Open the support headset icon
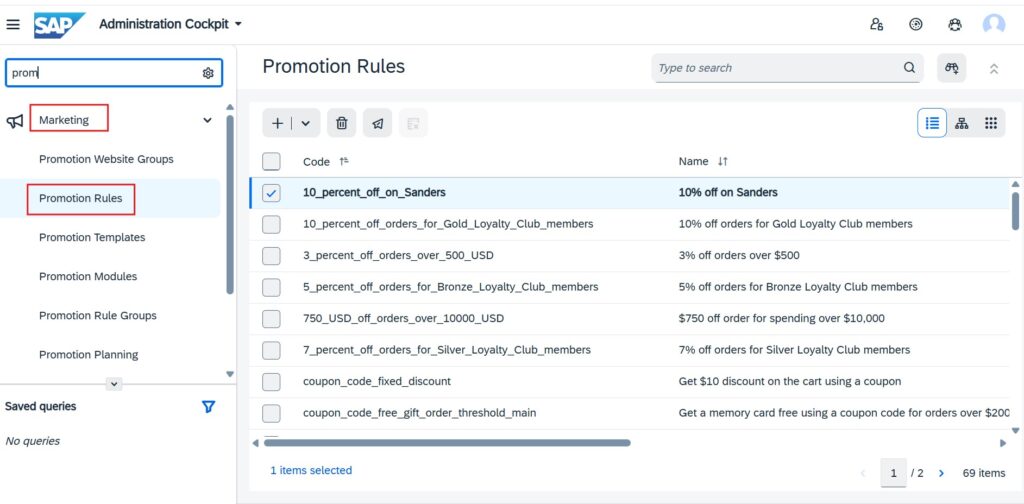This screenshot has width=1024, height=504. tap(954, 25)
